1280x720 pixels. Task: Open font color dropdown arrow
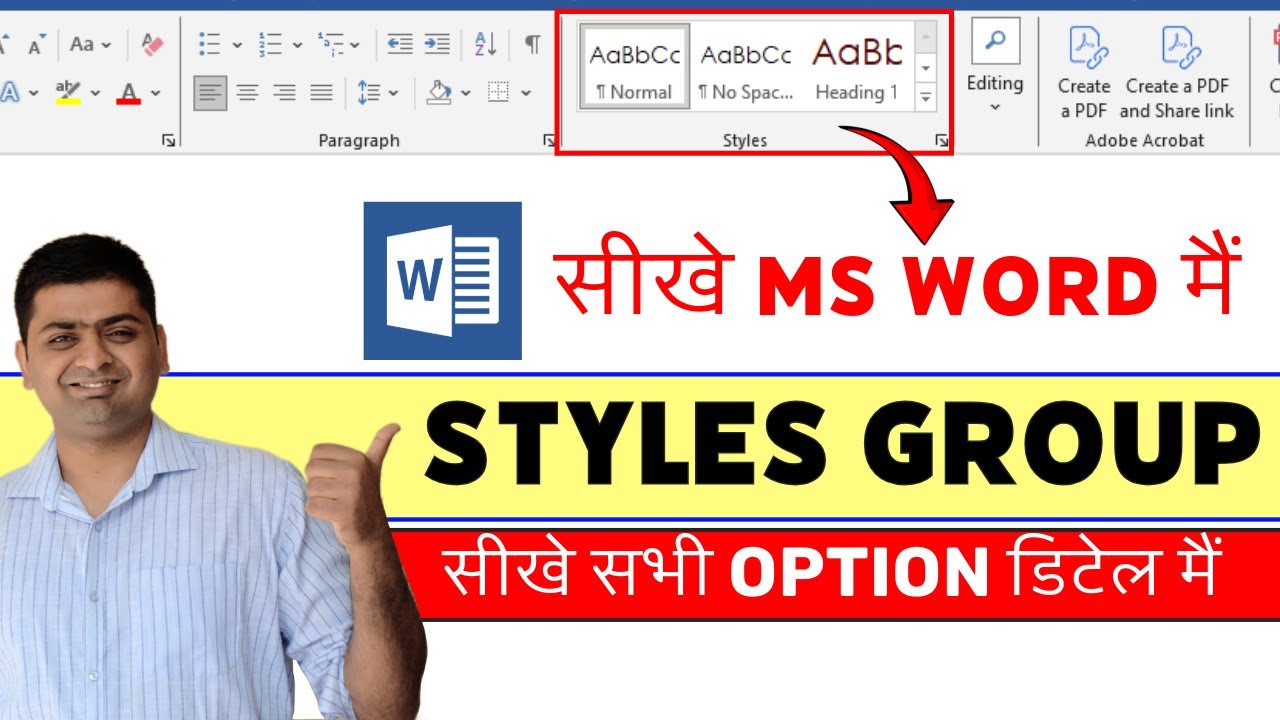[x=155, y=94]
